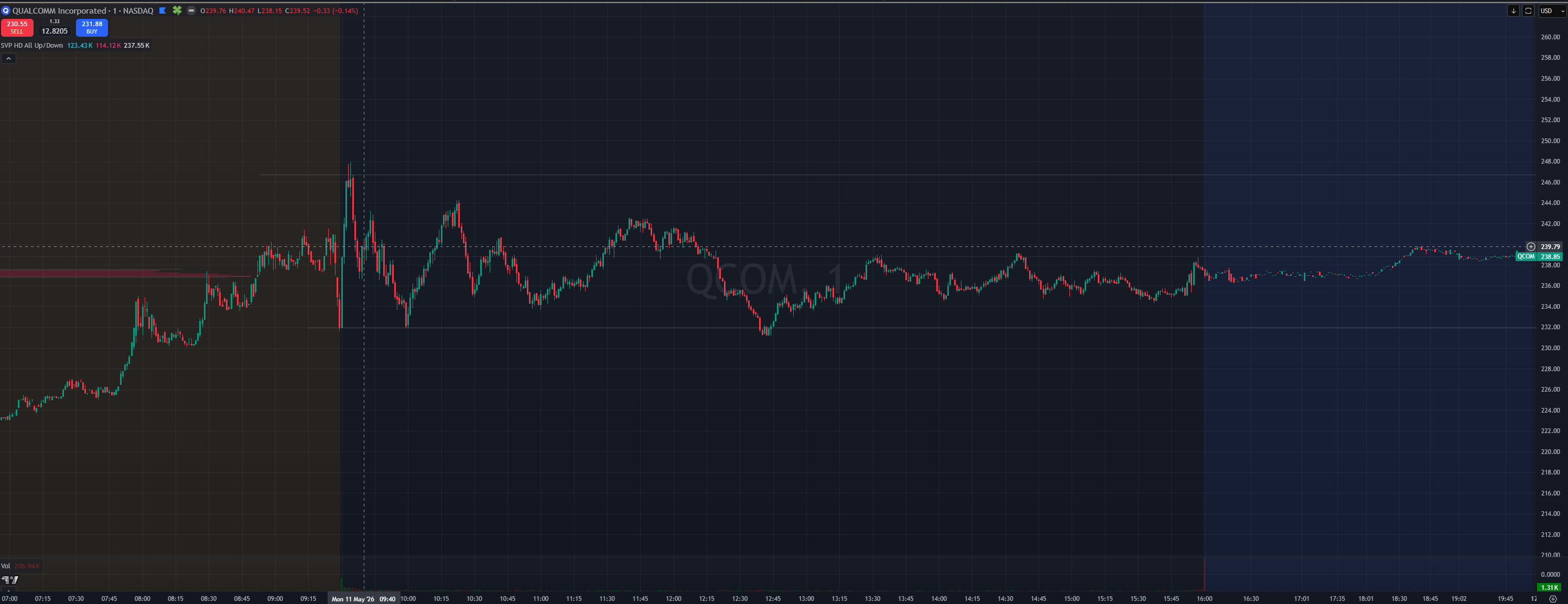This screenshot has height=604, width=1568.
Task: Click the 07:00 mark on the time axis
Action: point(10,599)
